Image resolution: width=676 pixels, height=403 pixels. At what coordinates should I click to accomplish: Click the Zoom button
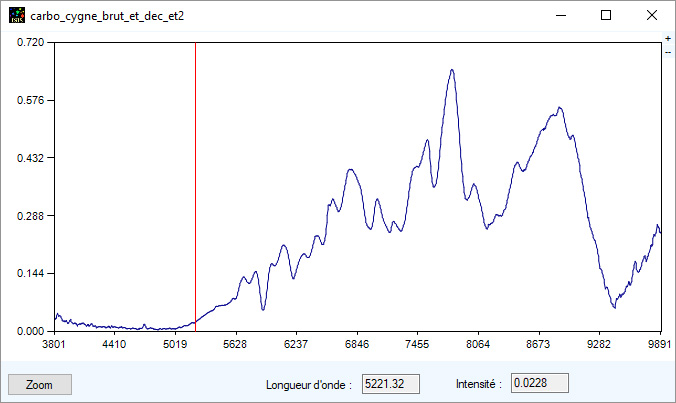click(40, 384)
